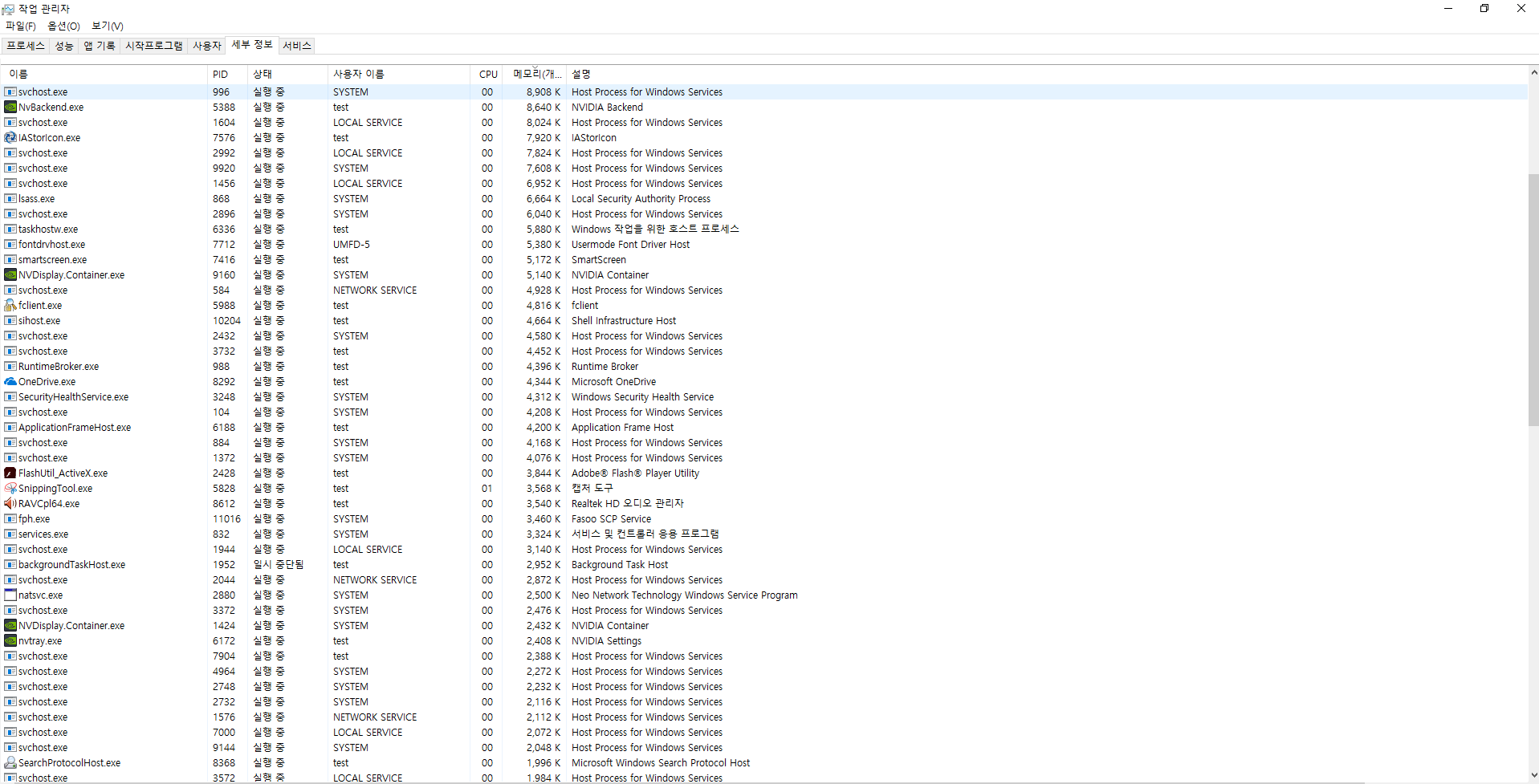Click the NVDisplay.Container.exe icon with PID 1424
Viewport: 1539px width, 784px height.
click(x=10, y=626)
